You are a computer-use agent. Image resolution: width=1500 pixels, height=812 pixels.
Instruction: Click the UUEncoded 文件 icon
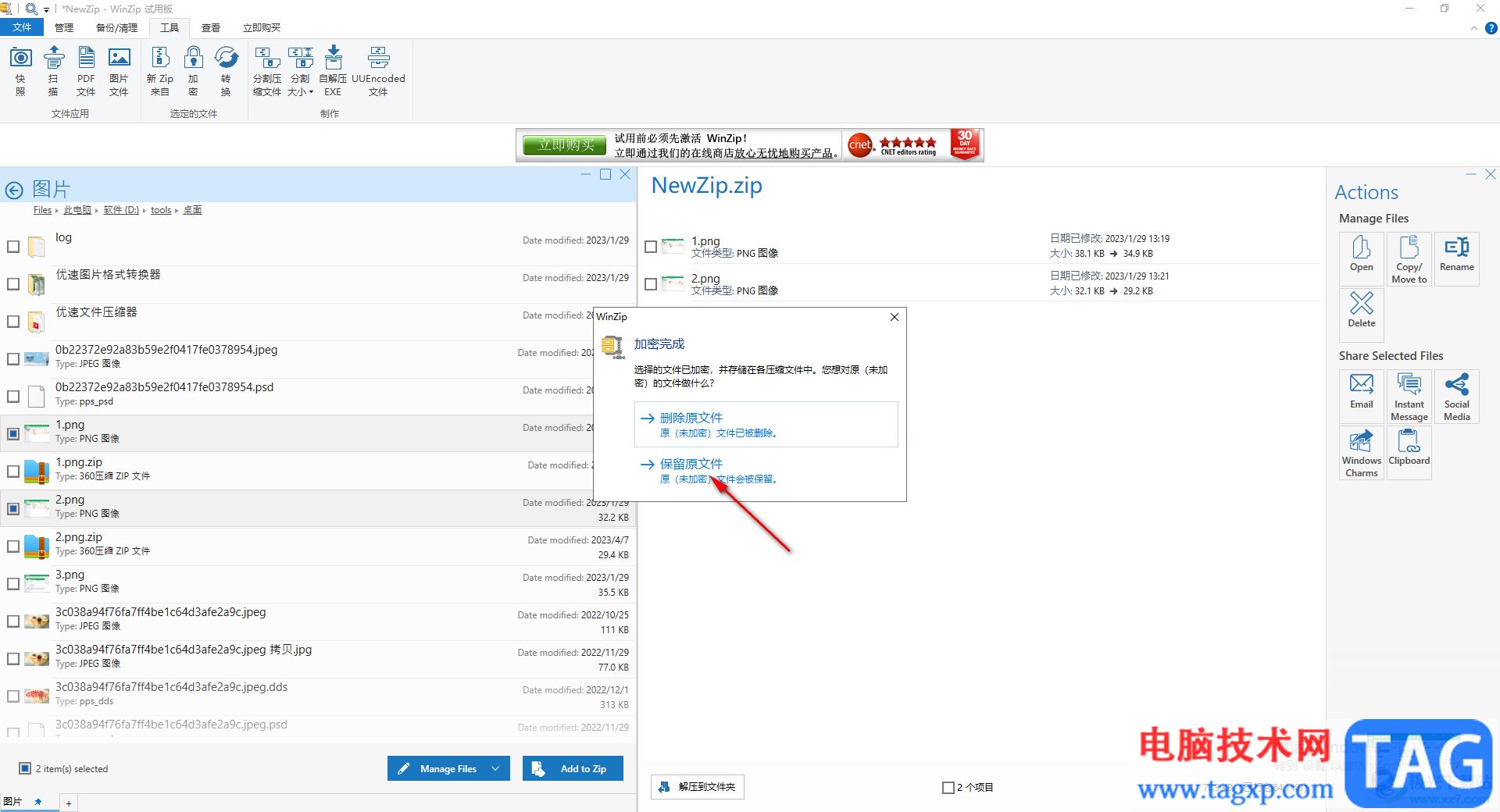click(378, 71)
